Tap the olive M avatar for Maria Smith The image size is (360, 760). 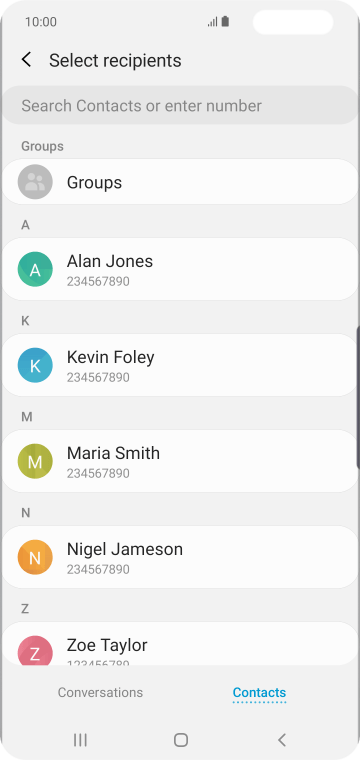[x=35, y=461]
